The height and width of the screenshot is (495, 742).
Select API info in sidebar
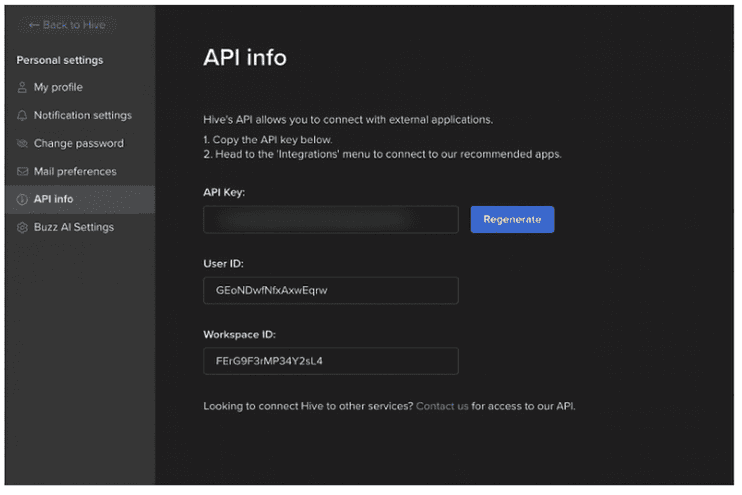(80, 199)
